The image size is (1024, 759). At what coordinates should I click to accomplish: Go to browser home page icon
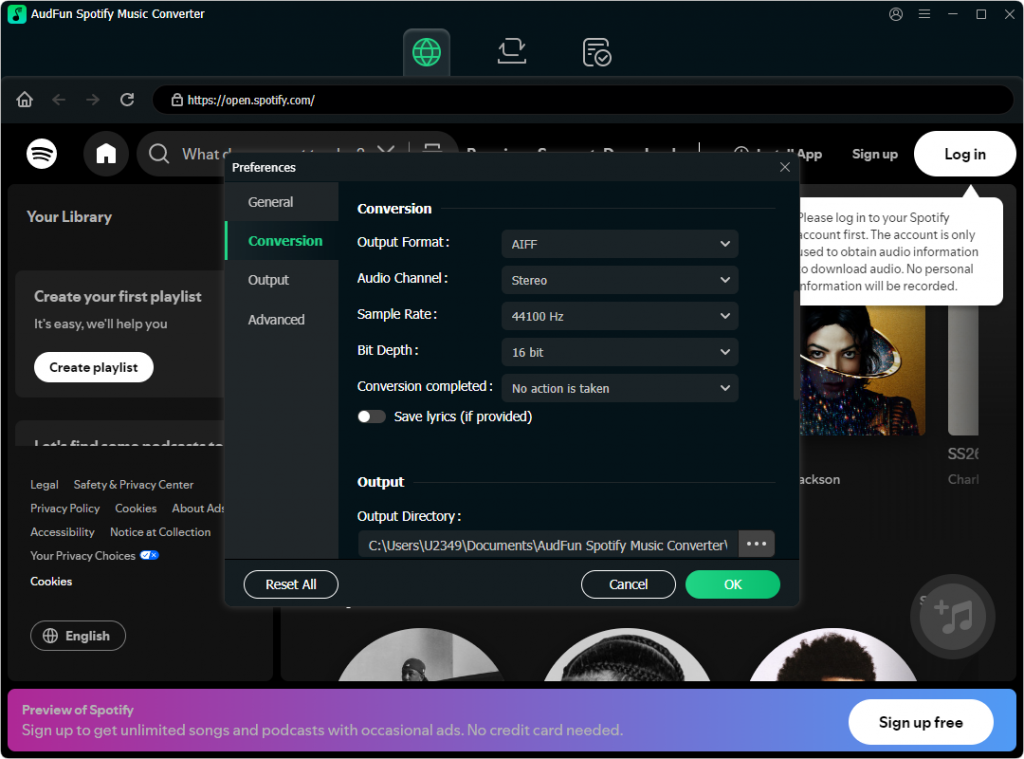tap(25, 100)
